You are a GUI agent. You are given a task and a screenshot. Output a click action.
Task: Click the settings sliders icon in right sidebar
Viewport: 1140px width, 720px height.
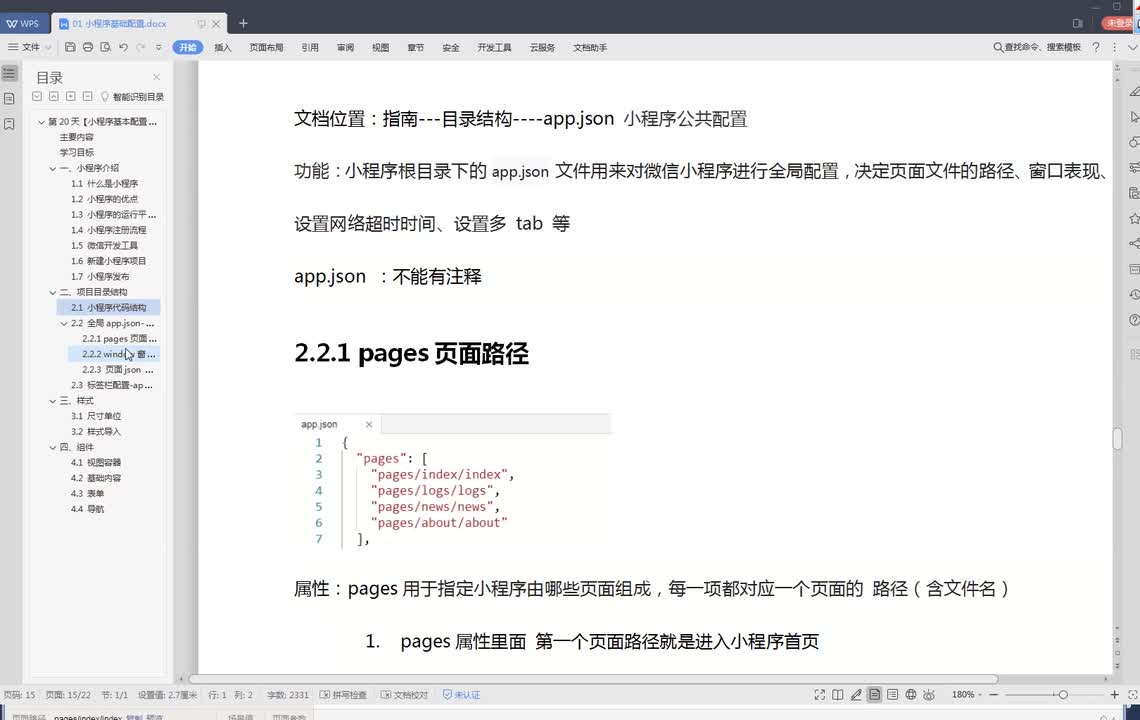click(x=1134, y=167)
